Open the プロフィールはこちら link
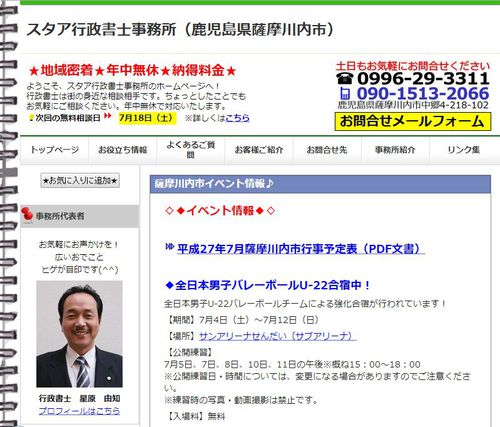Screen dimensions: 500x427 coord(79,411)
